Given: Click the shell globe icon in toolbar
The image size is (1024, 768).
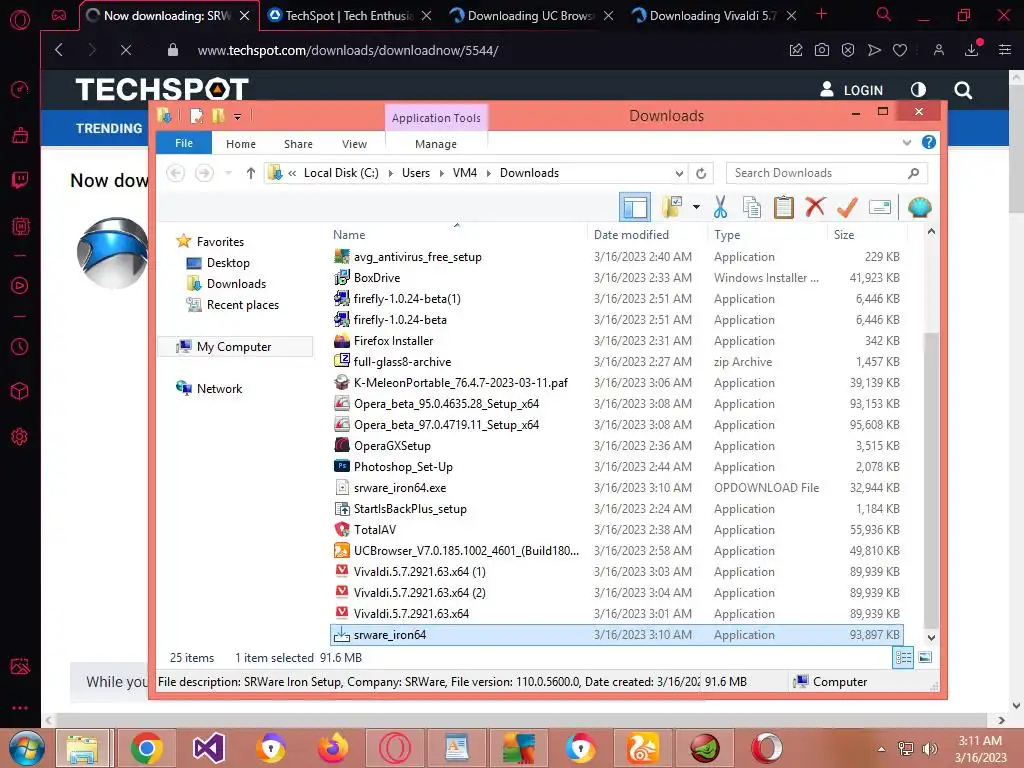Looking at the screenshot, I should point(920,208).
